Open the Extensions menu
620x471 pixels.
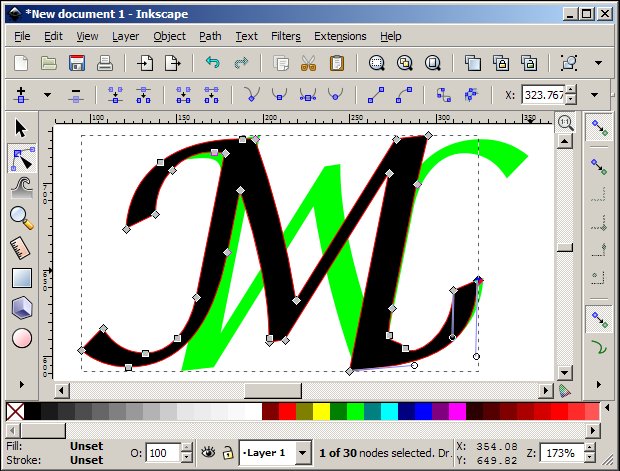tap(340, 36)
